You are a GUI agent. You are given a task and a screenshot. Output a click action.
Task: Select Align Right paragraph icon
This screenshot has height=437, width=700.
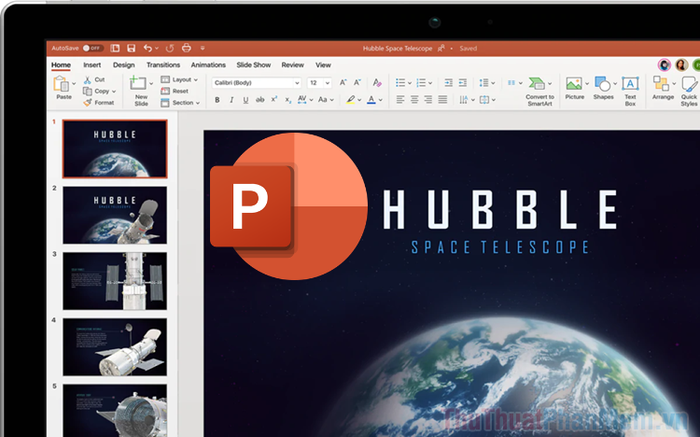(x=428, y=100)
